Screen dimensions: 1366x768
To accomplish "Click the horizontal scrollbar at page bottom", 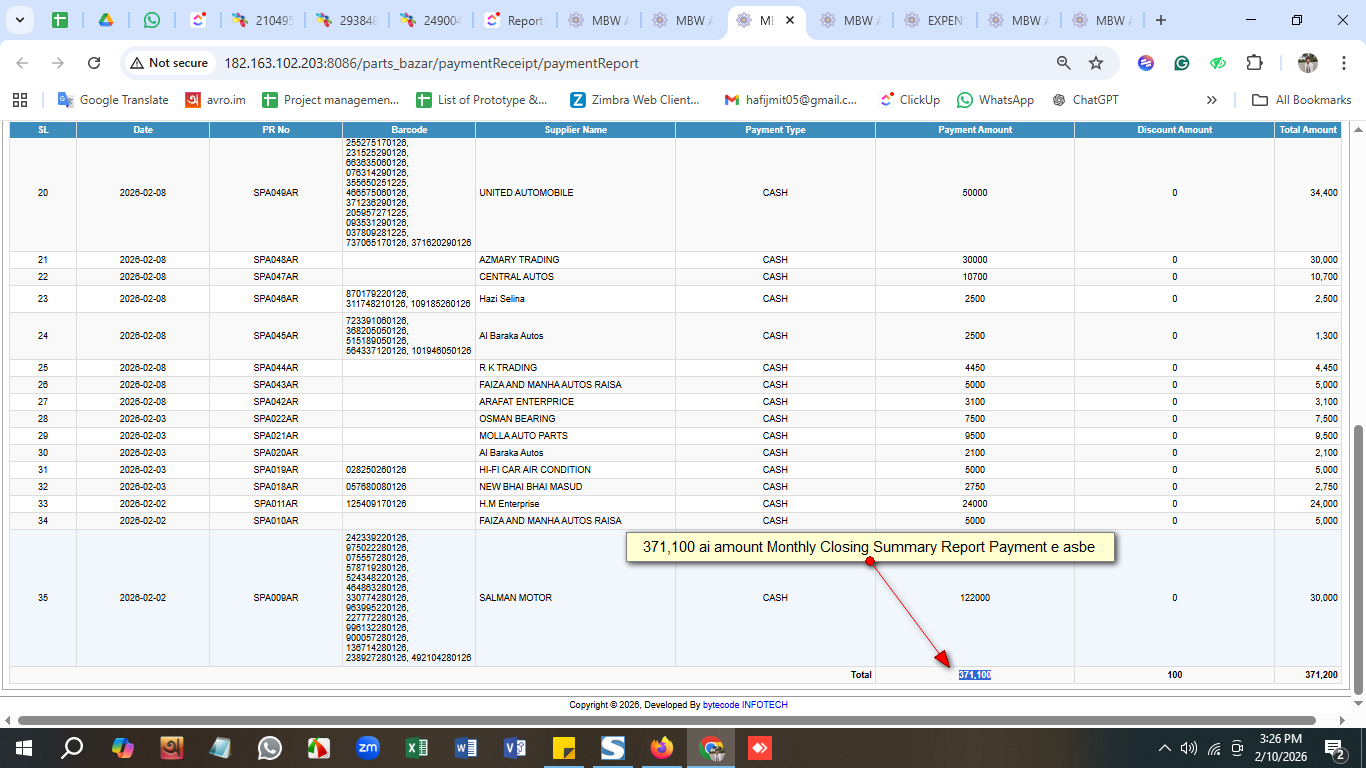I will (x=666, y=720).
